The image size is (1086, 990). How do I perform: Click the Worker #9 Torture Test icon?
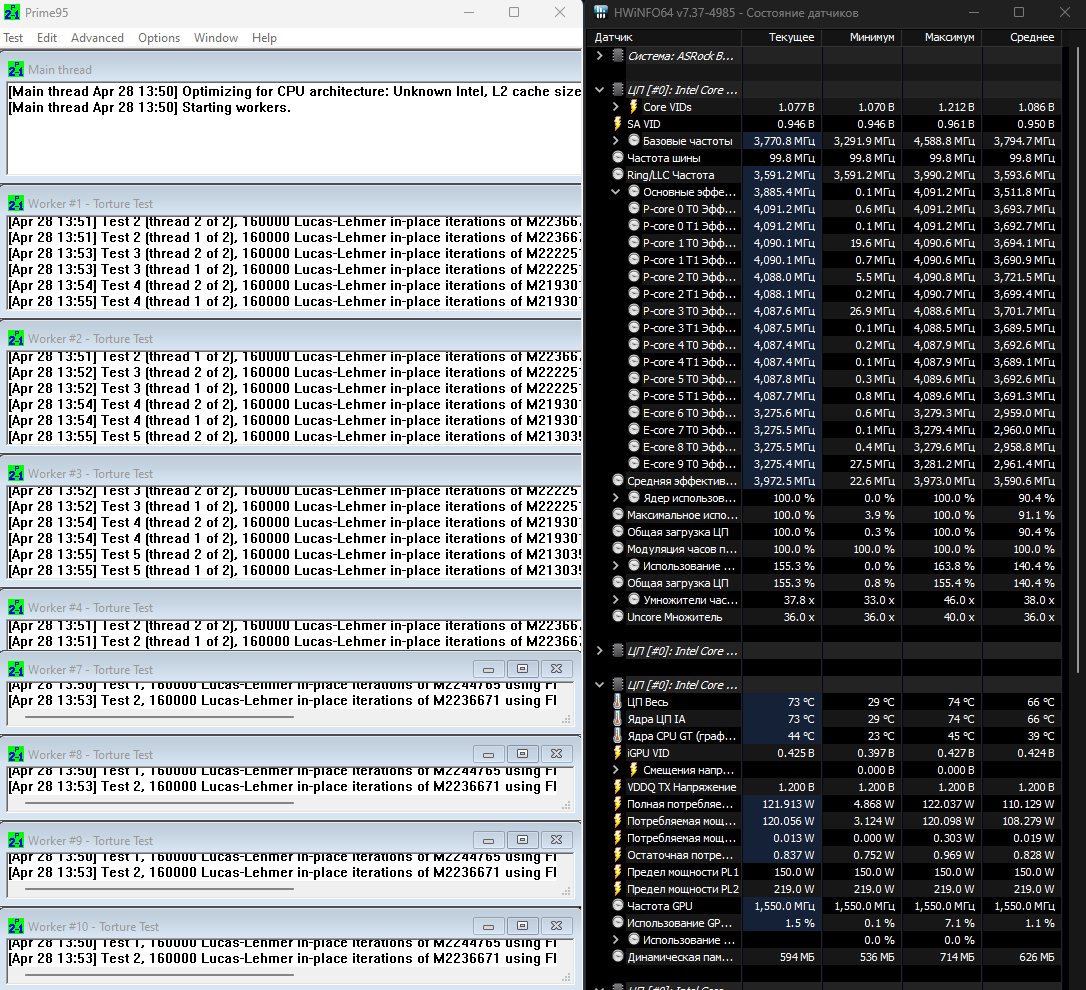(x=16, y=840)
